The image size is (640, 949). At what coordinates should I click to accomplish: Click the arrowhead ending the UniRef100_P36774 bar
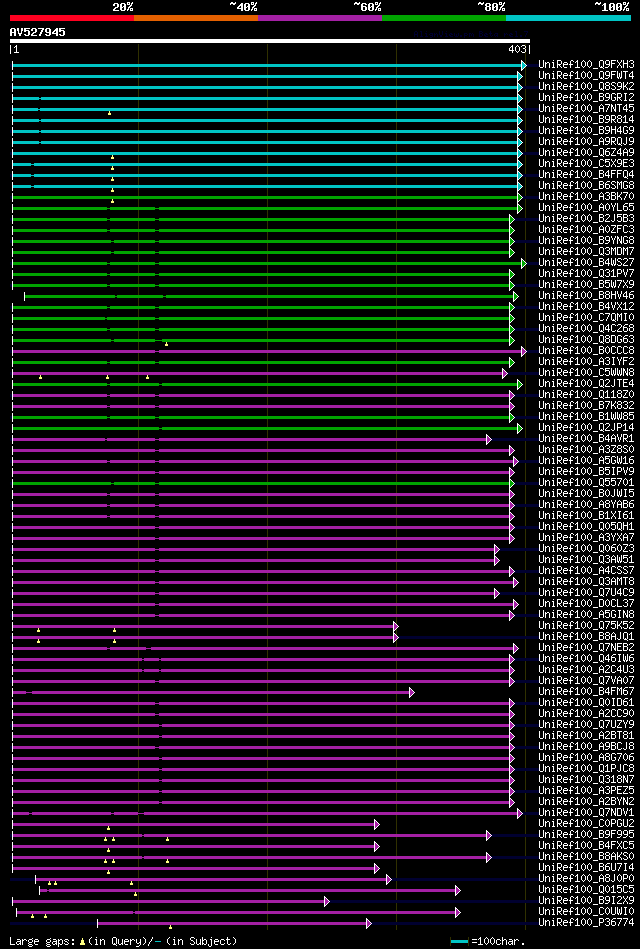(369, 923)
